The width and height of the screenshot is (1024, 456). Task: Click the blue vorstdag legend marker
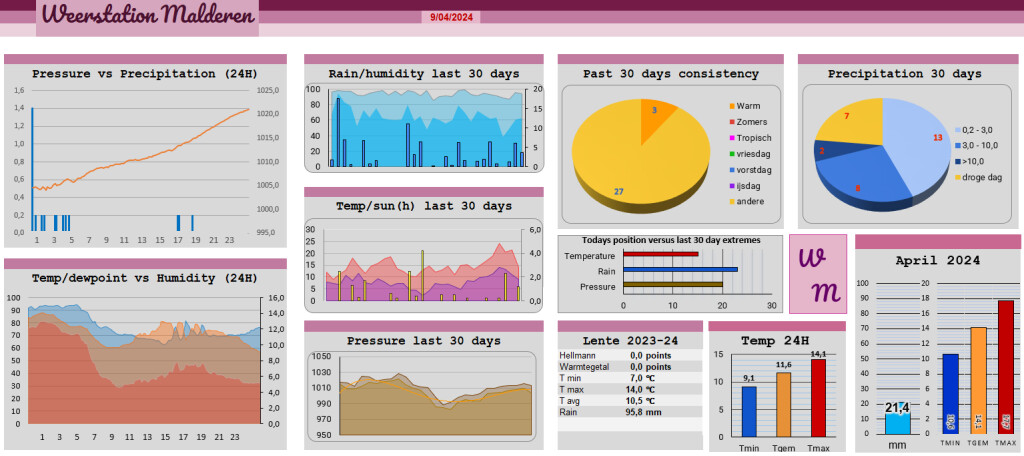click(731, 170)
